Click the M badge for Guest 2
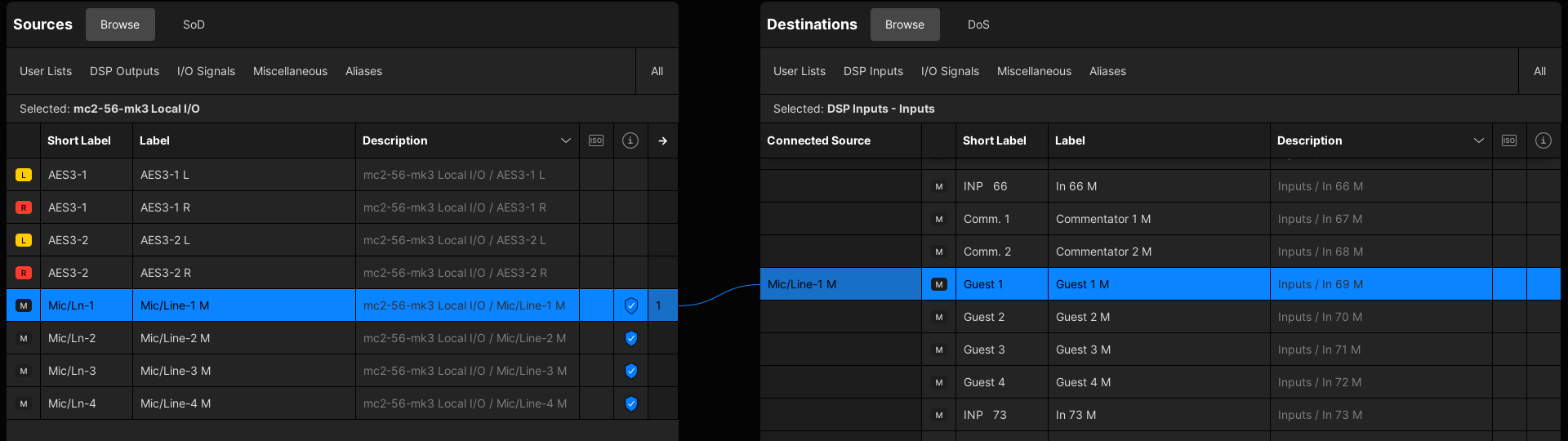This screenshot has width=1568, height=441. tap(939, 317)
